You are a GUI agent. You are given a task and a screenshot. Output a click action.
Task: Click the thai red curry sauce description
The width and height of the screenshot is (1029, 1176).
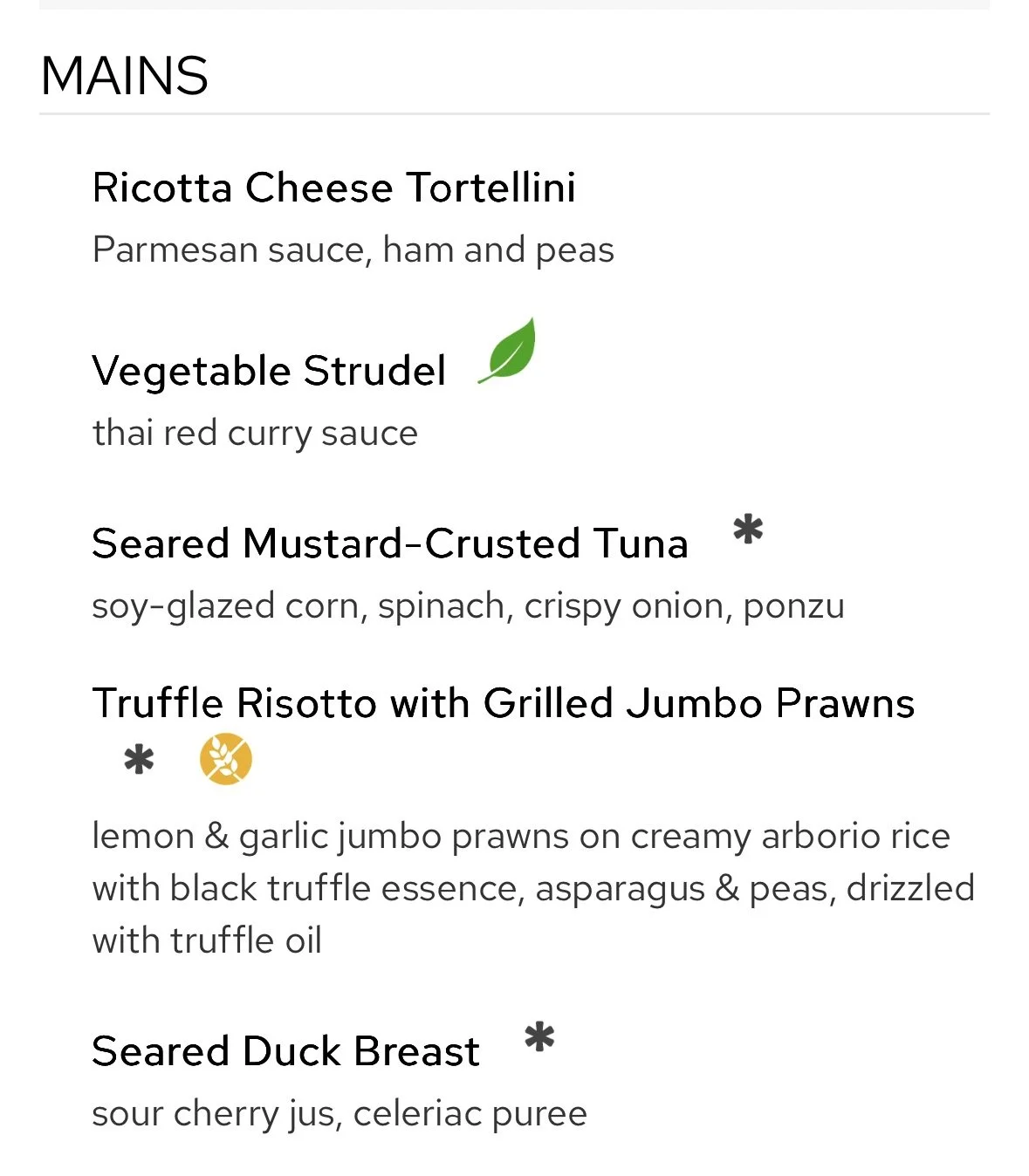tap(256, 434)
